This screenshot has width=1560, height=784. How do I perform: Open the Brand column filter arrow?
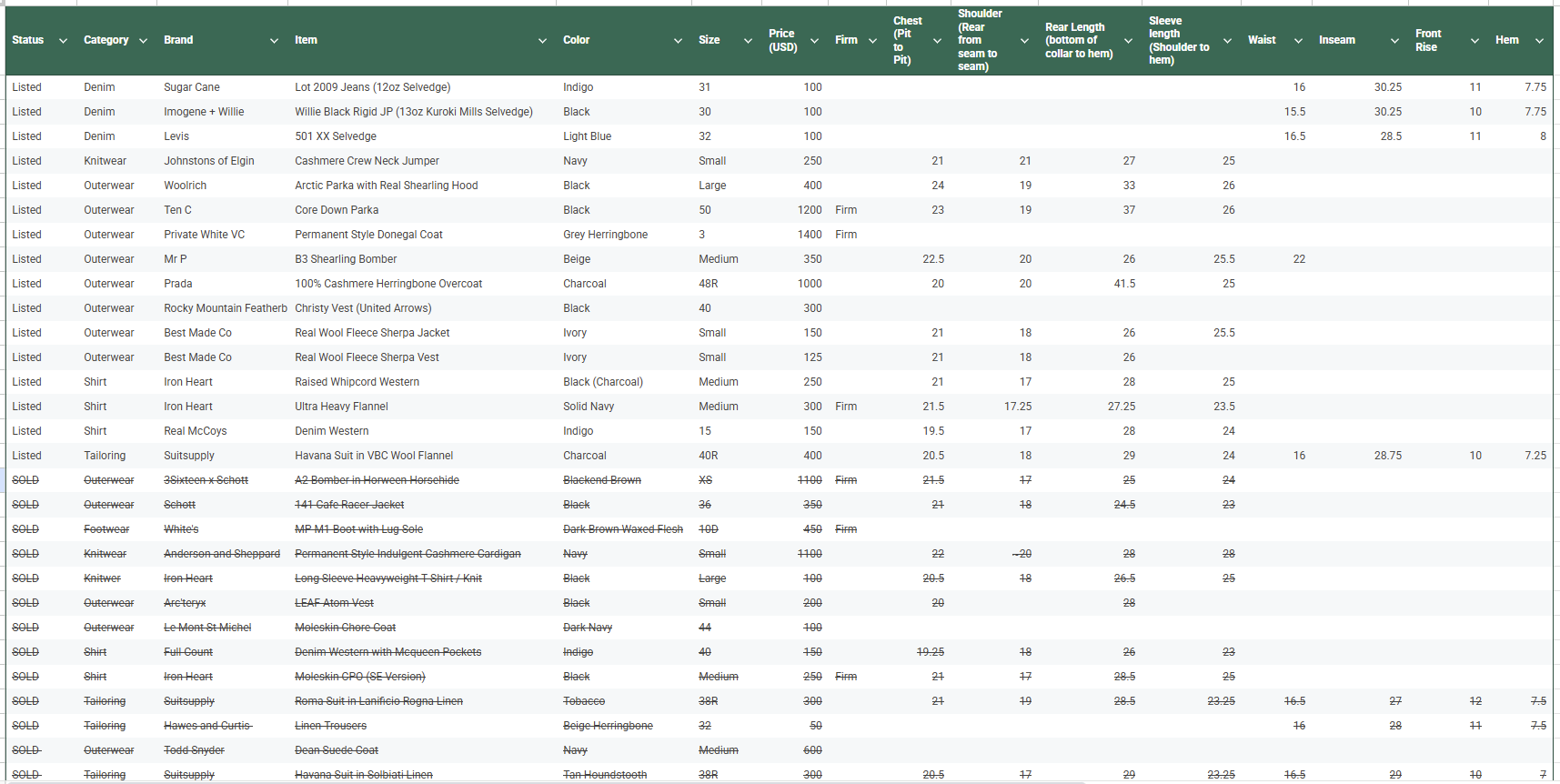tap(274, 41)
